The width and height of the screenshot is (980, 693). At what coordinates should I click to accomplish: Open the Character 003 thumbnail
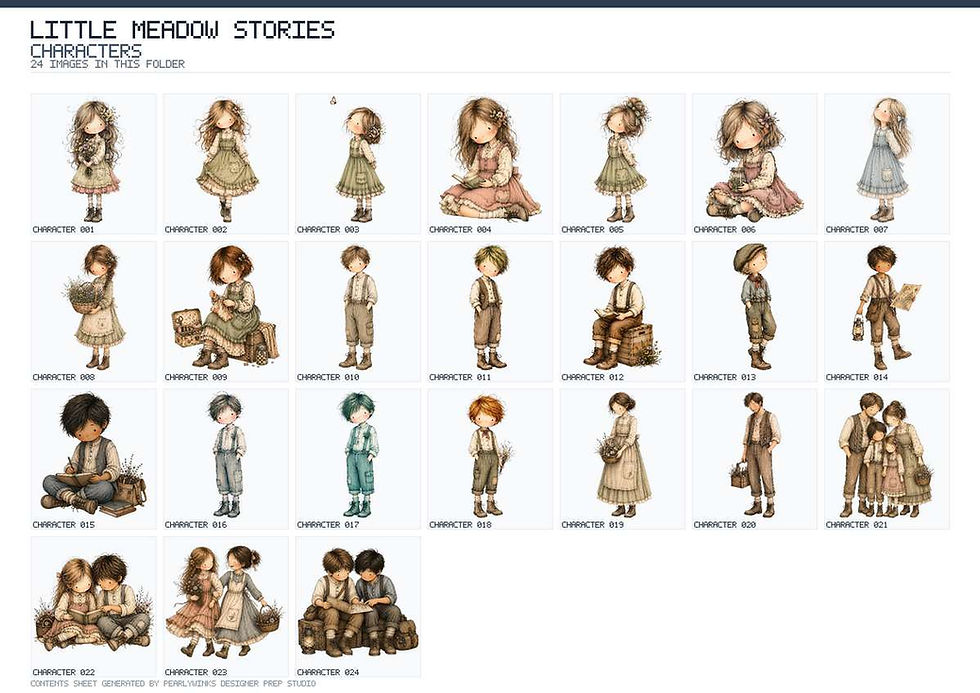(359, 164)
